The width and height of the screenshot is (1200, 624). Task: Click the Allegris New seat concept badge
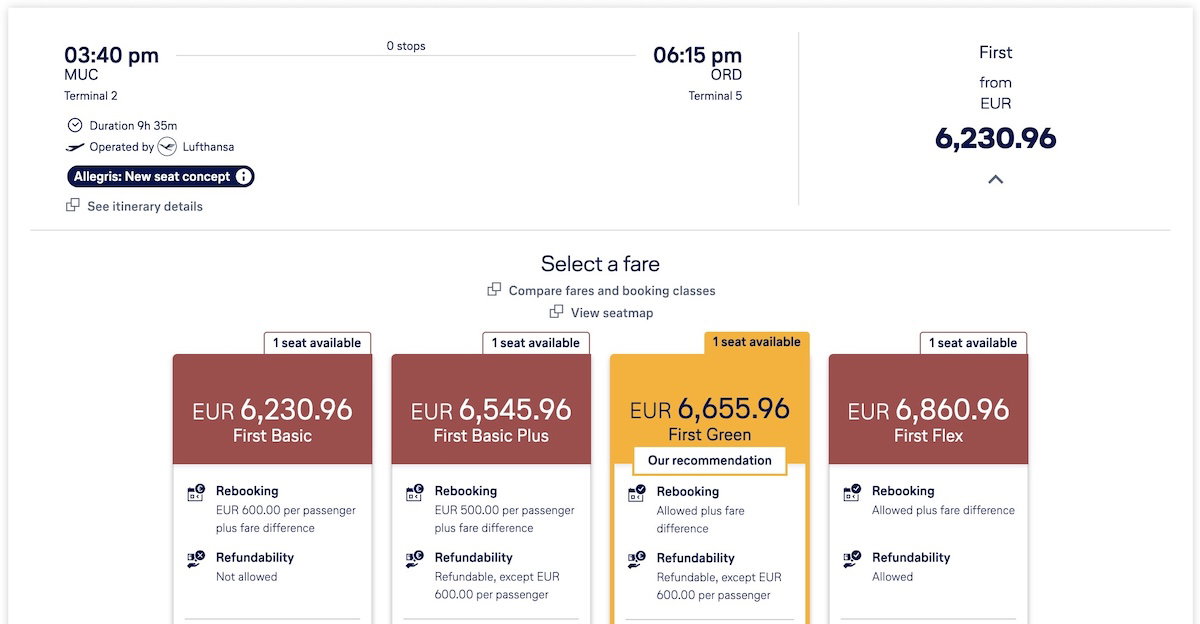pyautogui.click(x=152, y=177)
